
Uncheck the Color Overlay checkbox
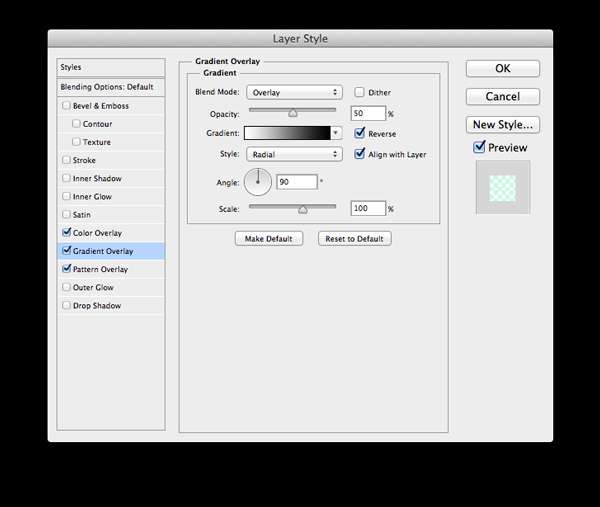coord(67,232)
